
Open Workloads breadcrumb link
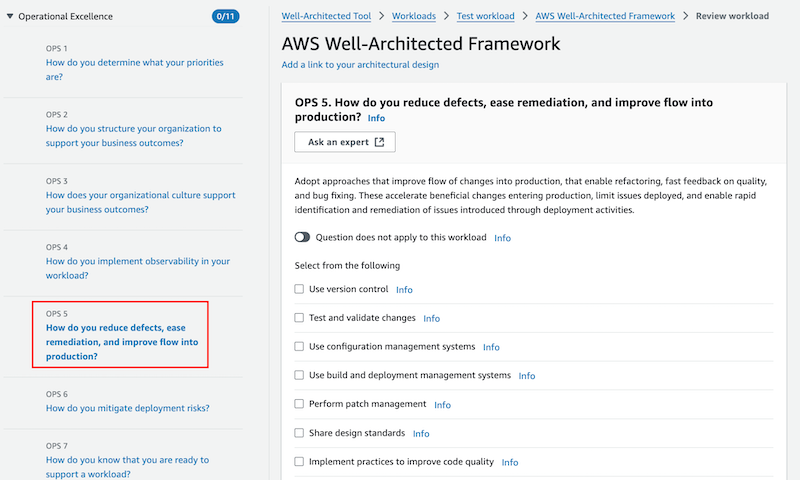pos(414,16)
